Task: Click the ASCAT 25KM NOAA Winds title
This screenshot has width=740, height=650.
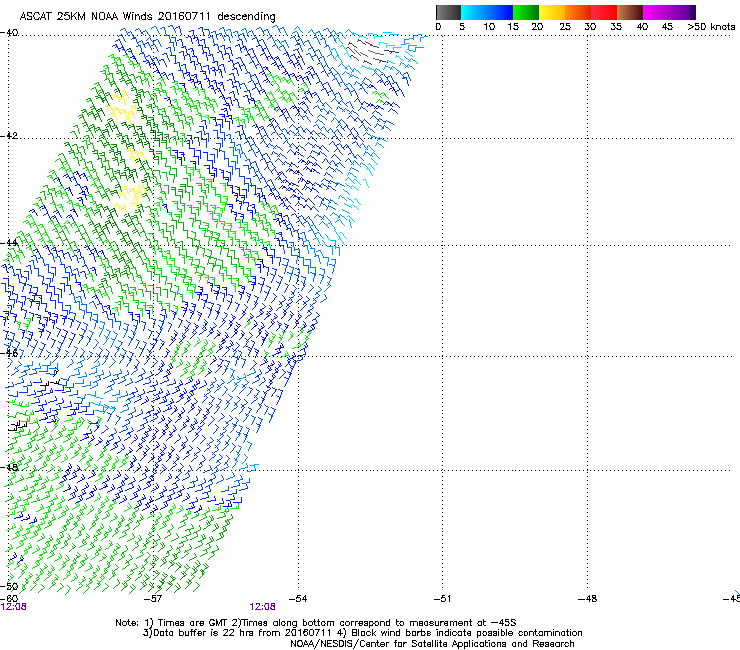Action: (147, 16)
